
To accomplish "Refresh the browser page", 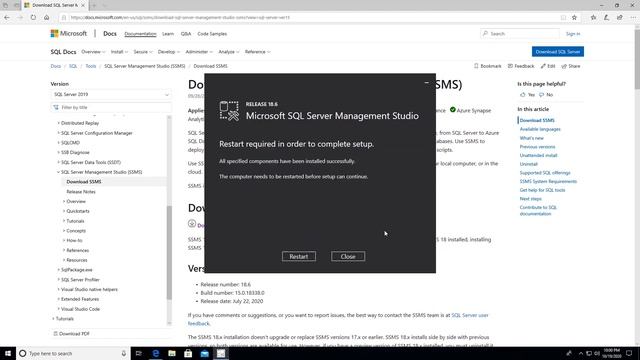I will pos(33,18).
